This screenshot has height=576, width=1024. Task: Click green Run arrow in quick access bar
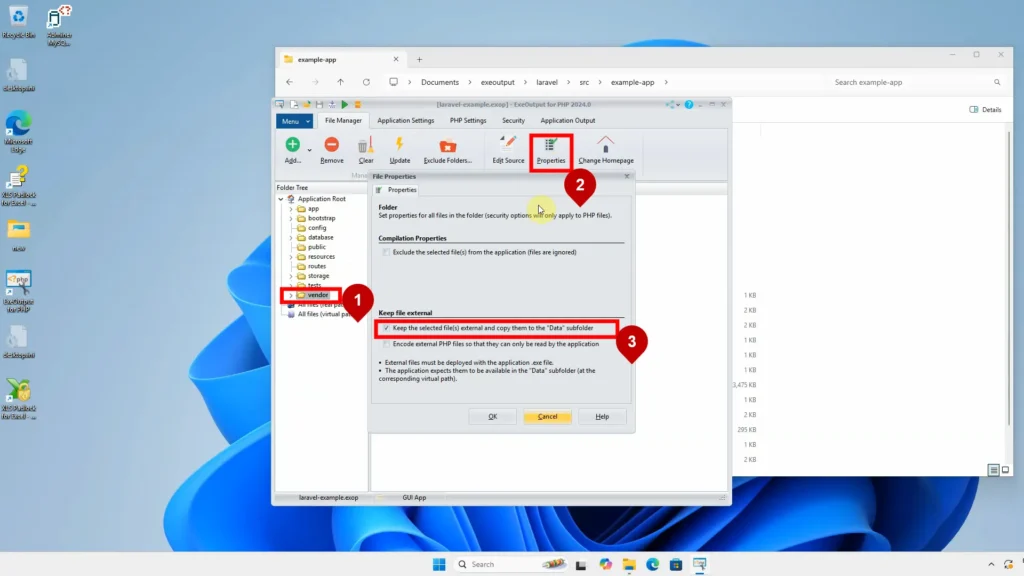click(x=345, y=104)
